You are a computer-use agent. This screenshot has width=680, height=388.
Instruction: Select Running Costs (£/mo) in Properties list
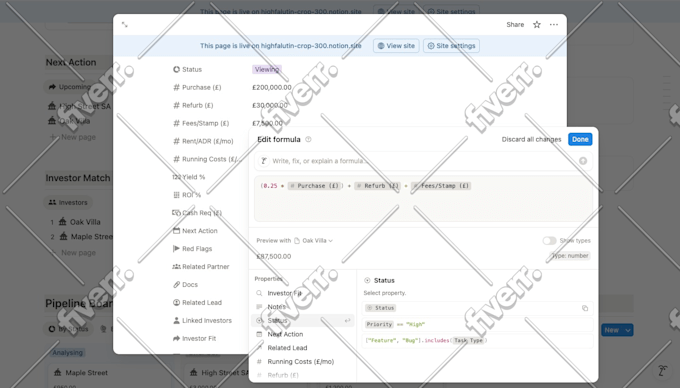point(303,362)
